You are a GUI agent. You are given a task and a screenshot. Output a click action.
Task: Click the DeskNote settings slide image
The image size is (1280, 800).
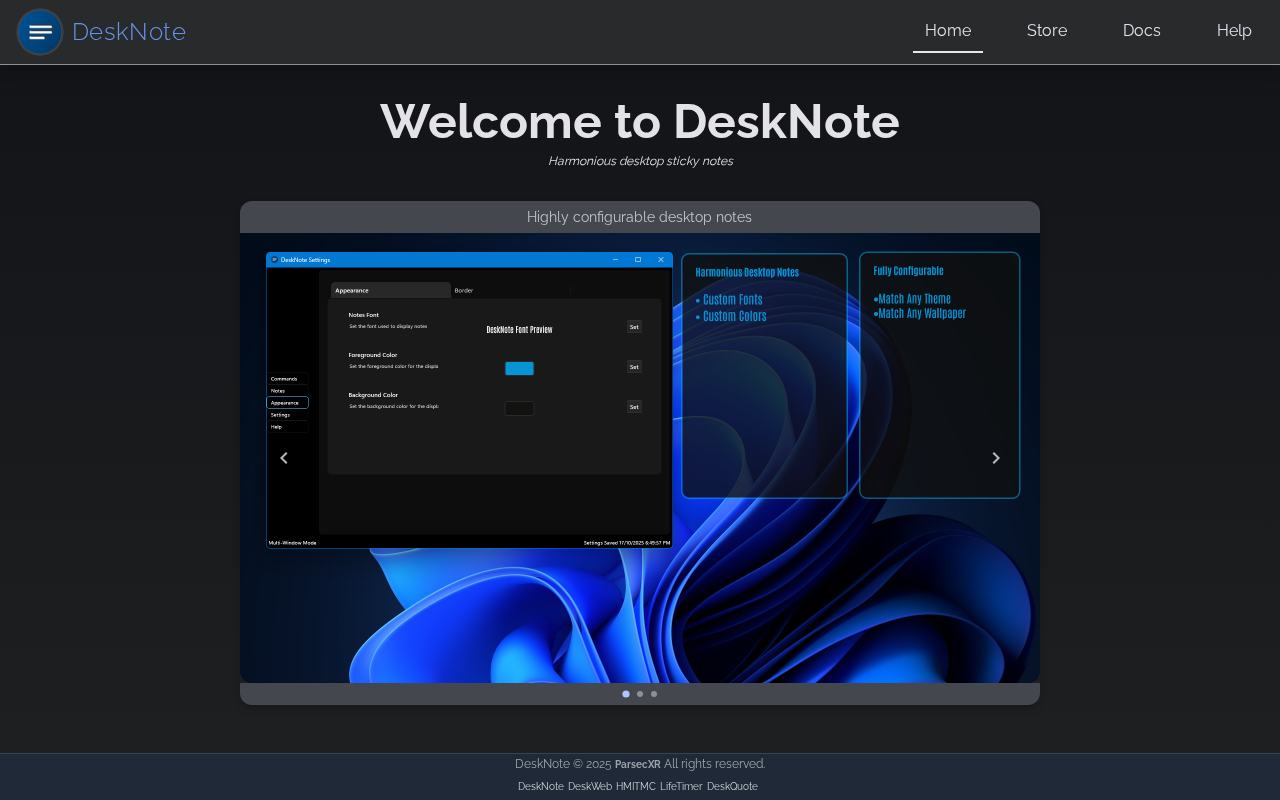point(640,458)
